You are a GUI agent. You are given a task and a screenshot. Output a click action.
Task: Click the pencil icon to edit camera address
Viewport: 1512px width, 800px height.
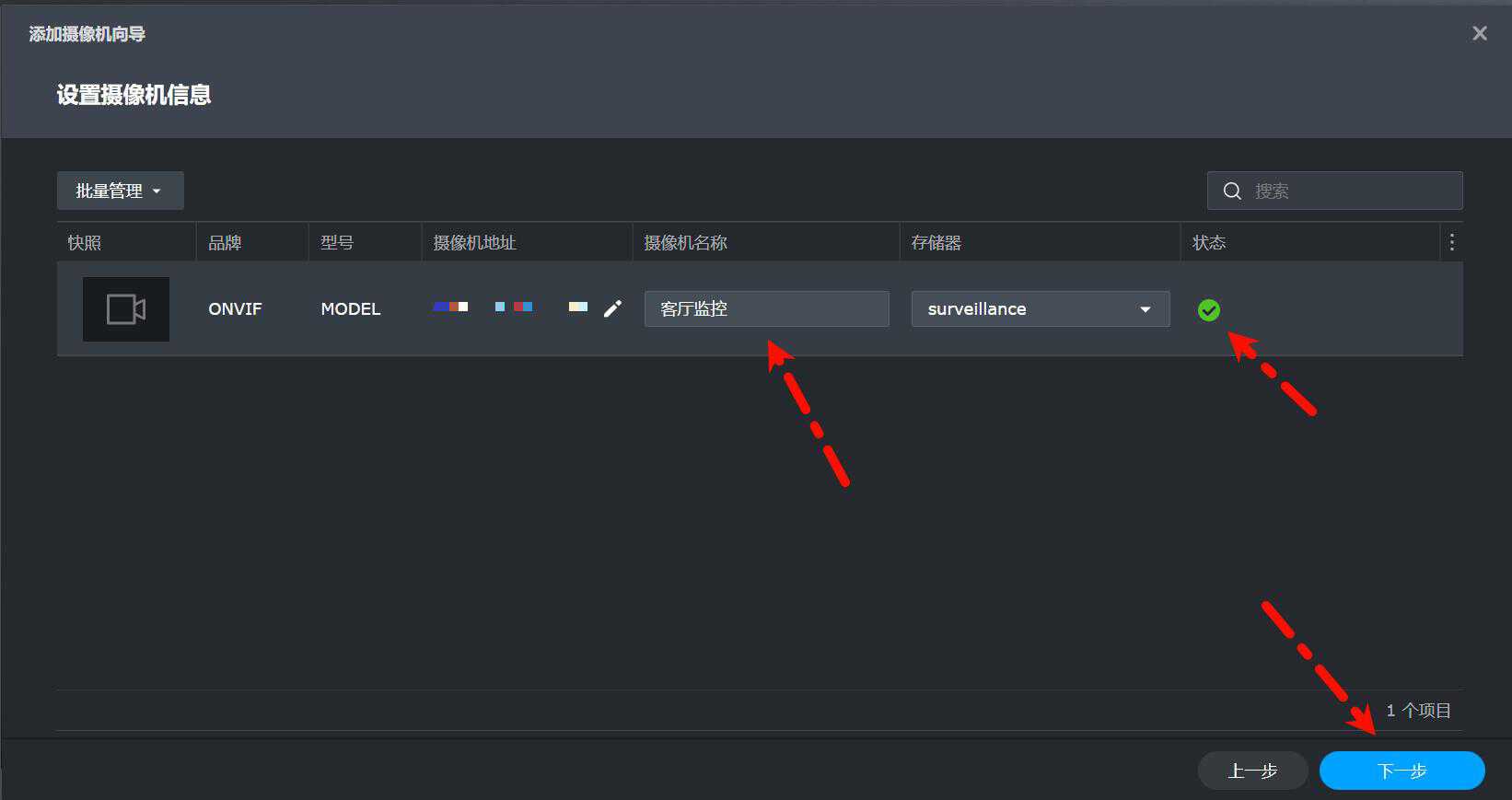[x=612, y=308]
